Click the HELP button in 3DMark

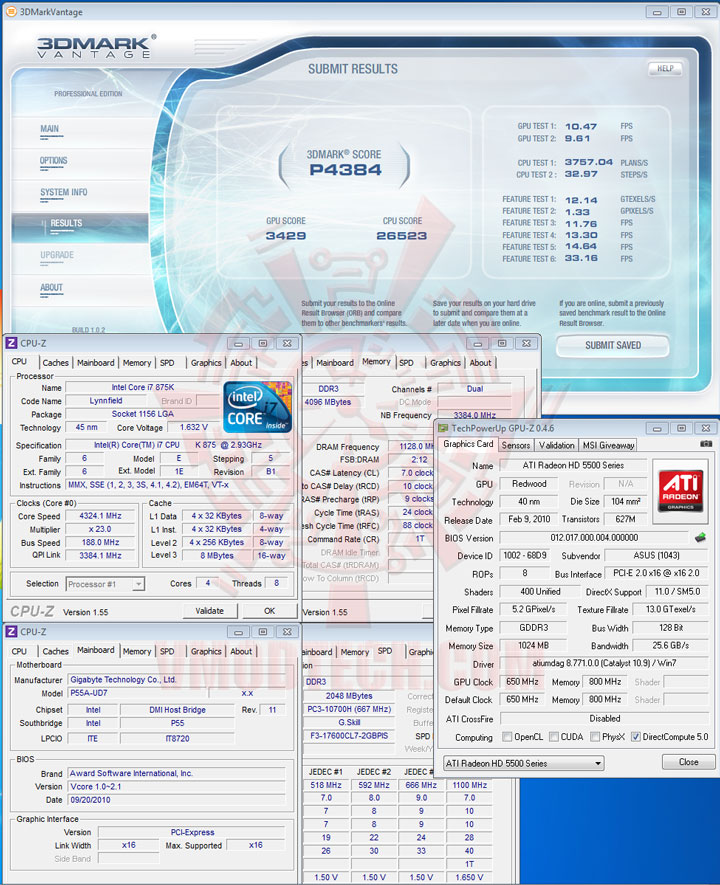pos(665,68)
